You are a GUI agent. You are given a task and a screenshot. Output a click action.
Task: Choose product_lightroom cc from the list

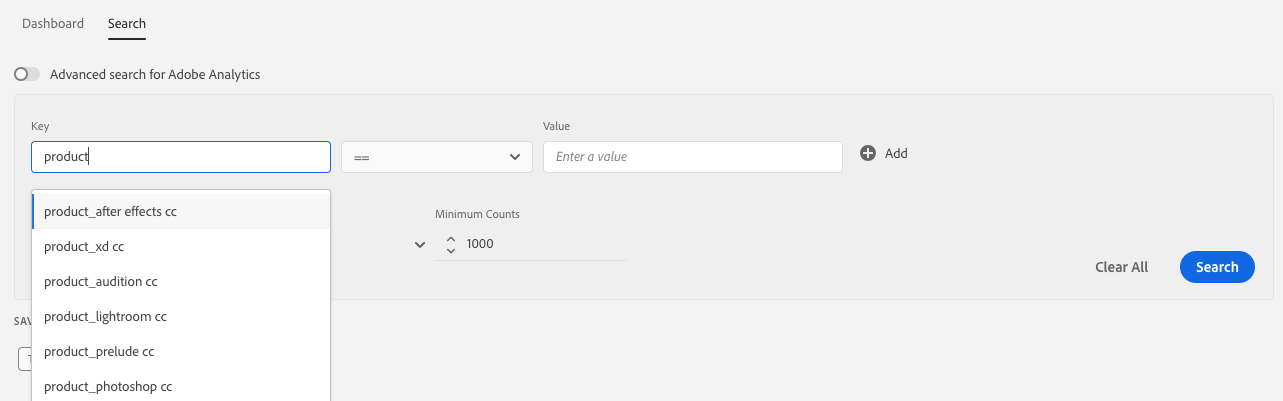click(x=180, y=317)
